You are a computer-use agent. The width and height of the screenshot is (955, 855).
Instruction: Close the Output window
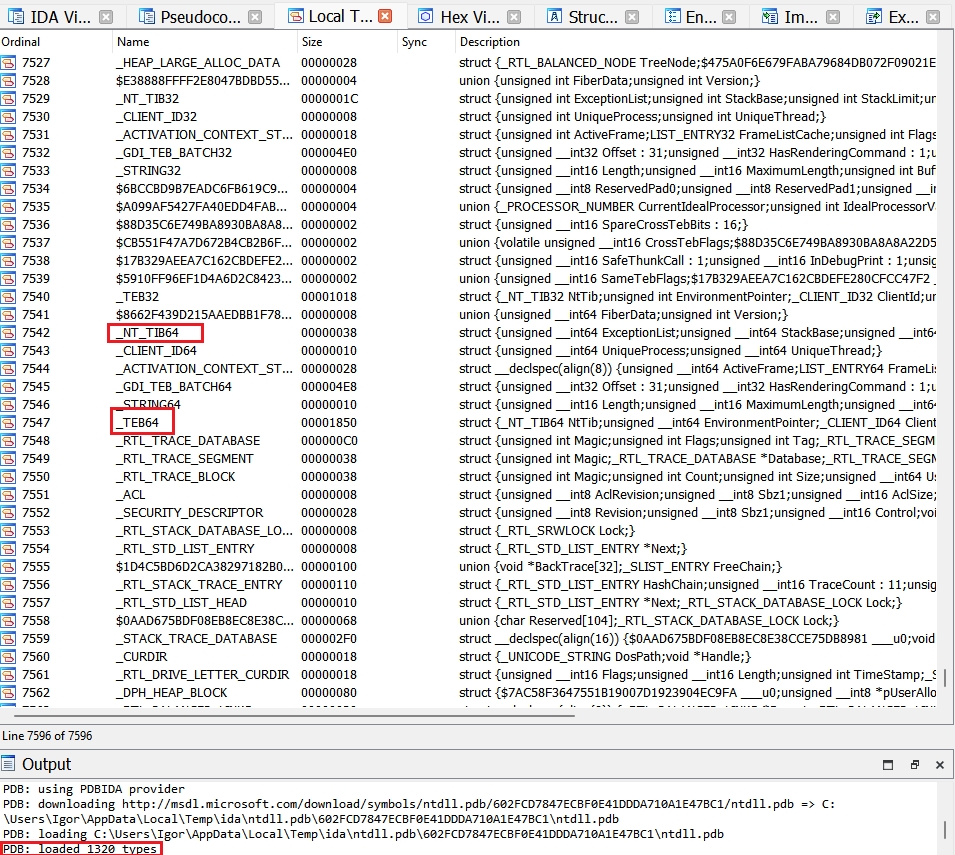coord(938,764)
